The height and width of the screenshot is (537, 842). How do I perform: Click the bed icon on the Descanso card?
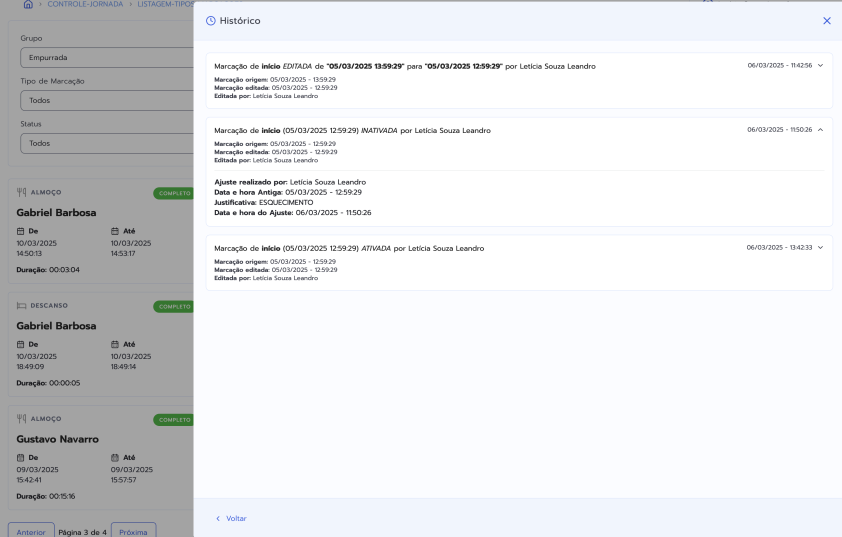coord(22,306)
